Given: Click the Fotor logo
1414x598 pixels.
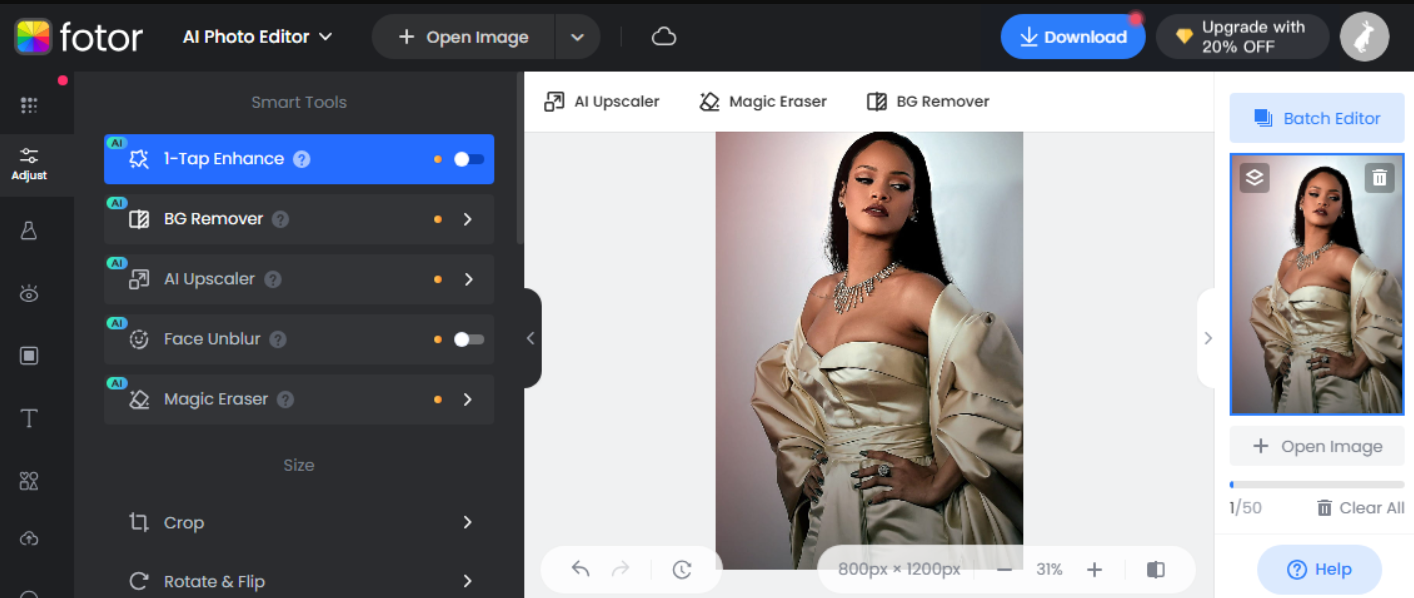Looking at the screenshot, I should click(78, 37).
